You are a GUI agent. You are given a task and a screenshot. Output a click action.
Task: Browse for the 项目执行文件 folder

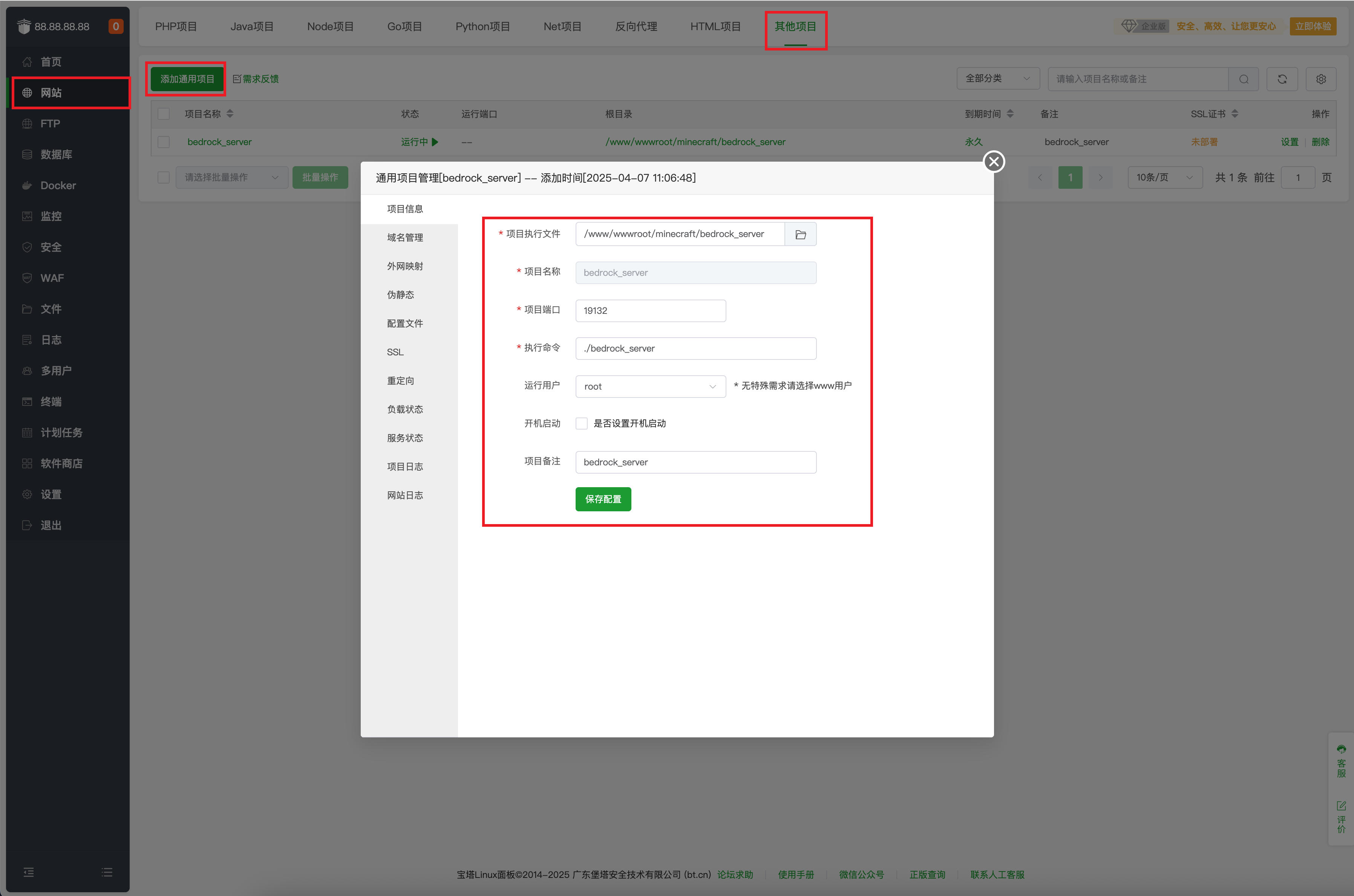point(800,234)
